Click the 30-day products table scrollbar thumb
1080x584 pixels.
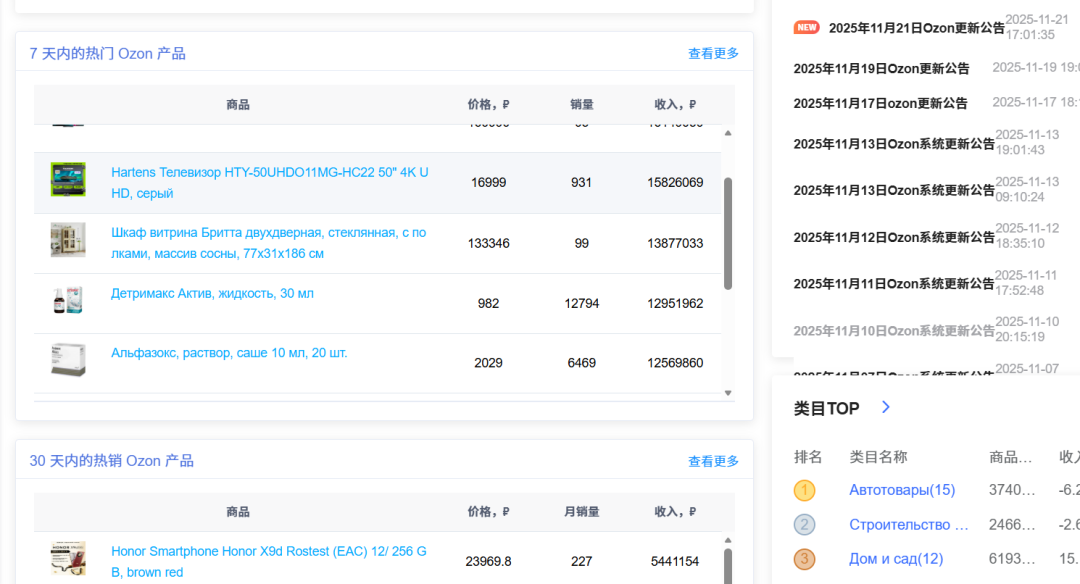pyautogui.click(x=728, y=566)
